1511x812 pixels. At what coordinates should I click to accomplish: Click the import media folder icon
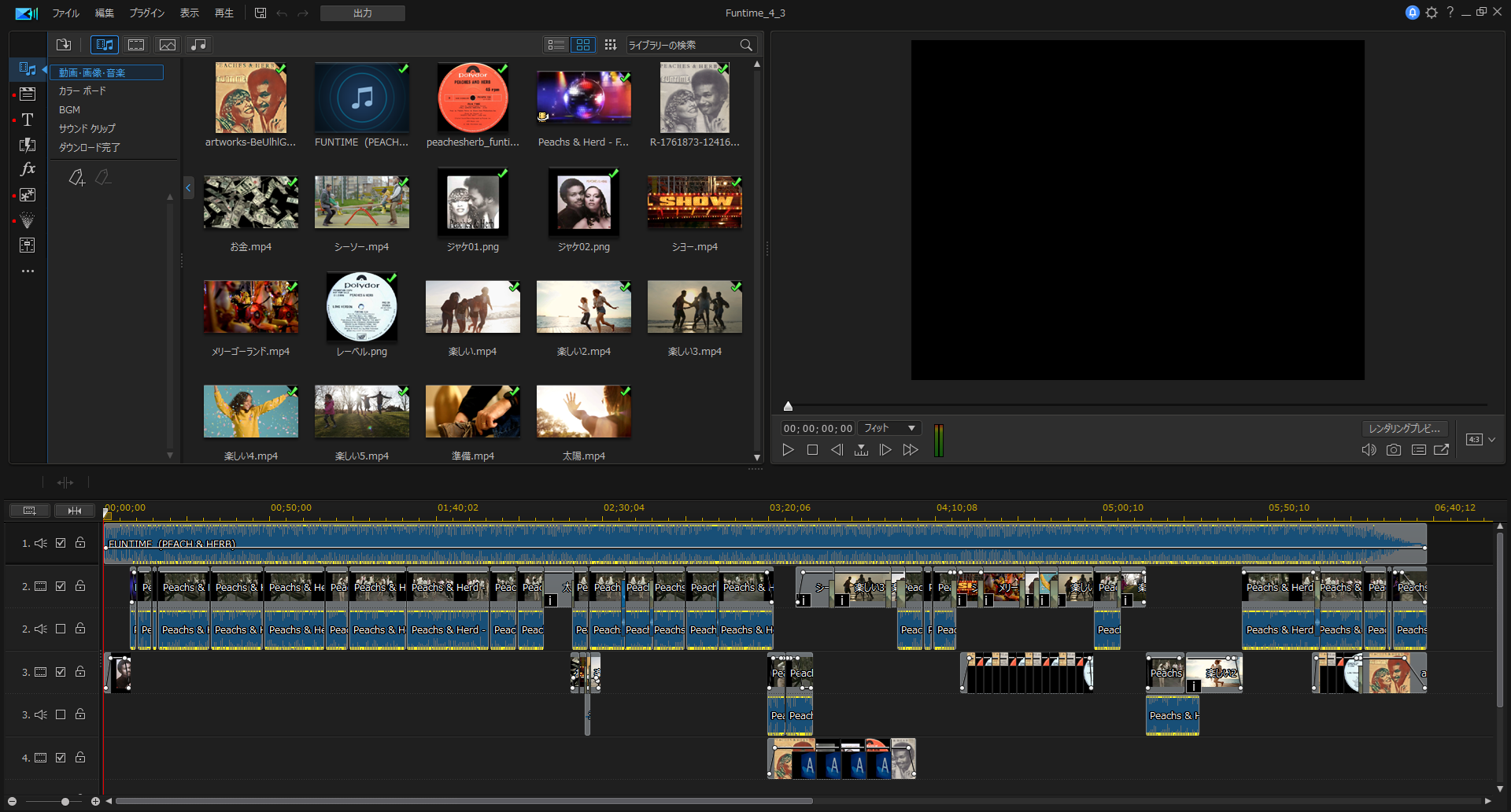pos(64,45)
